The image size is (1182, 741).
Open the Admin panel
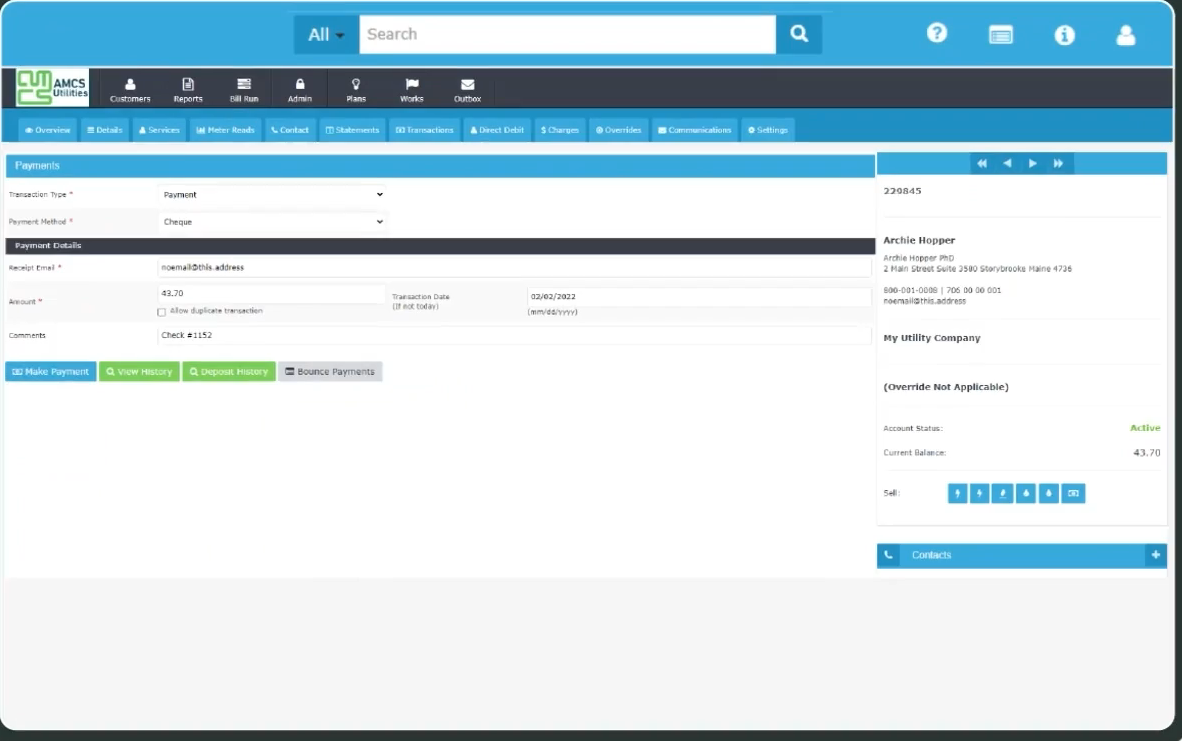point(299,88)
